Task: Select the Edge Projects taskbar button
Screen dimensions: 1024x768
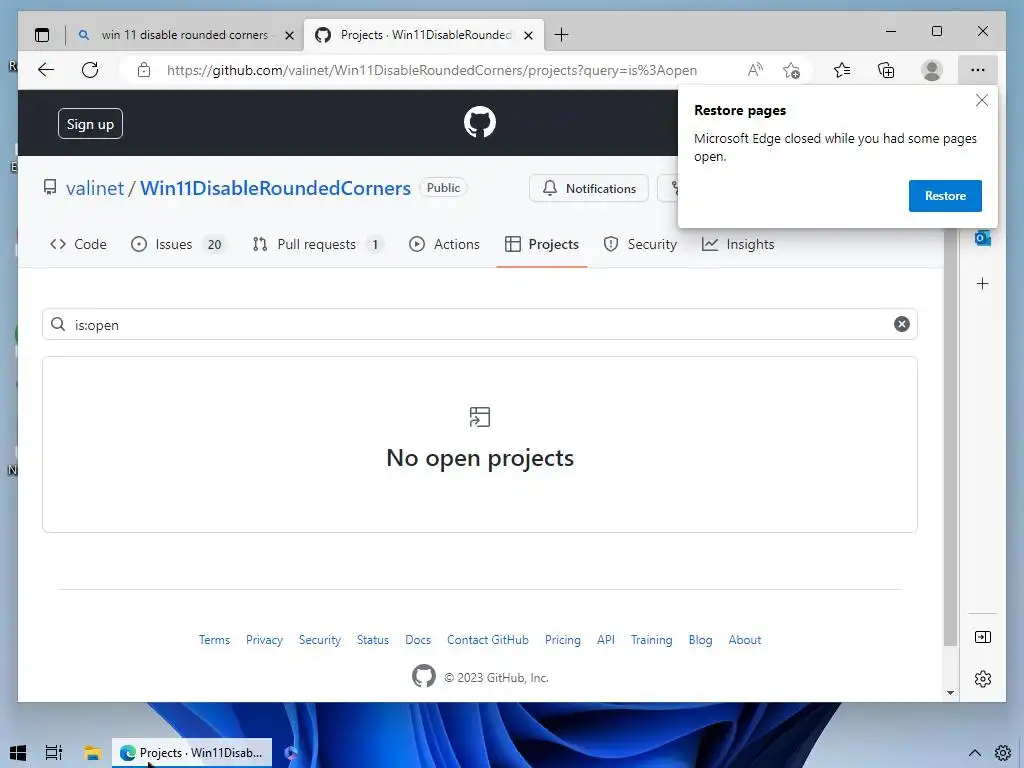Action: tap(192, 753)
